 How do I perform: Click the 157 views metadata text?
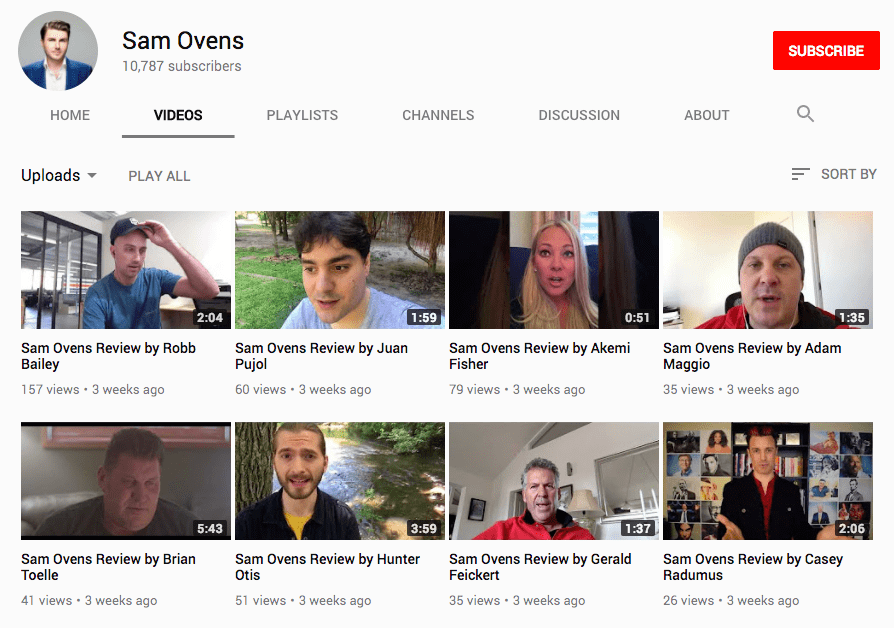[x=50, y=390]
